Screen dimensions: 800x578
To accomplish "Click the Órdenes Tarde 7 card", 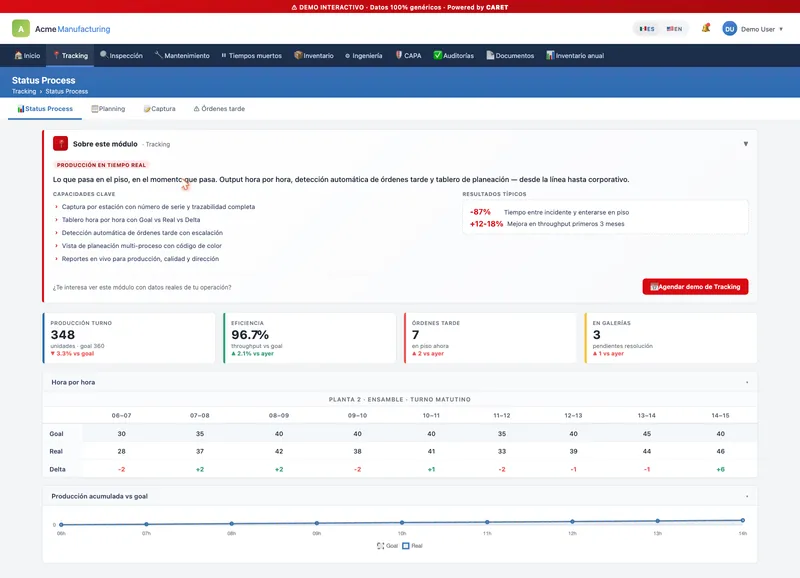I will (x=490, y=338).
